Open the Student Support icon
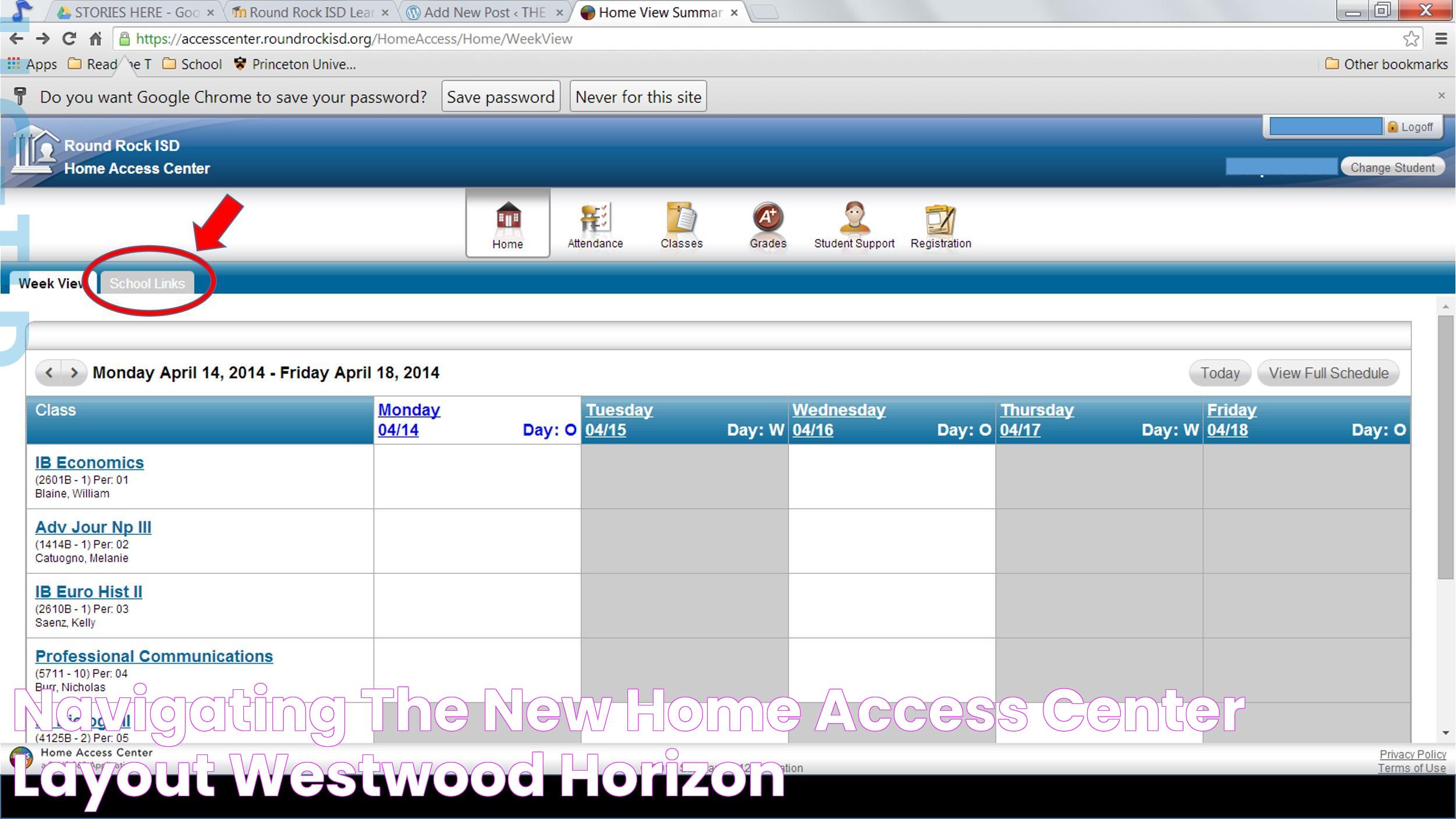This screenshot has height=819, width=1456. (x=854, y=225)
